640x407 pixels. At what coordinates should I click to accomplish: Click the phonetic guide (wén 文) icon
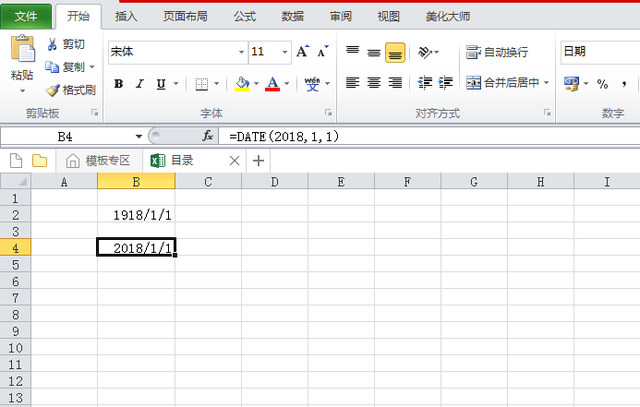[x=312, y=84]
